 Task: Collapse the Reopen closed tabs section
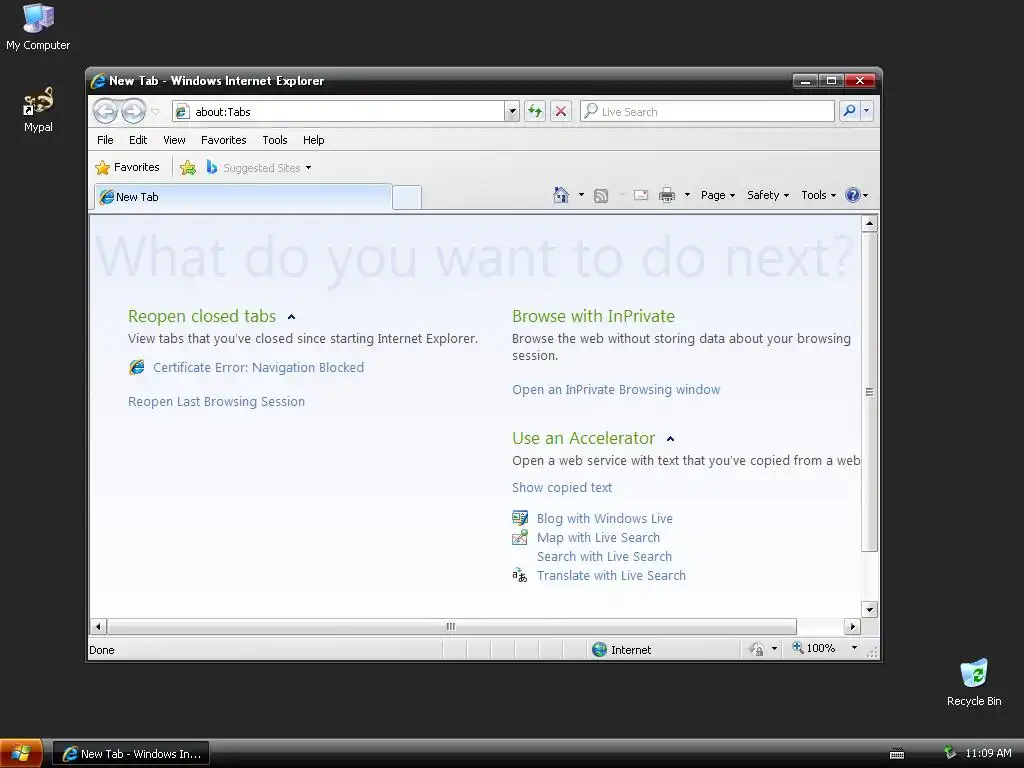[291, 317]
